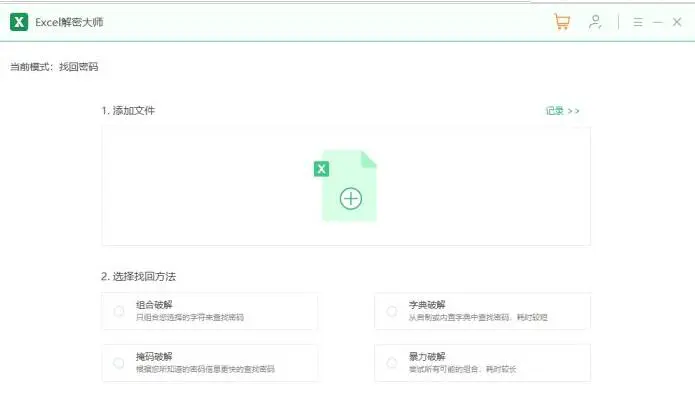Screen dimensions: 695x395
Task: Click the Excel解密大师 title text
Action: 69,22
